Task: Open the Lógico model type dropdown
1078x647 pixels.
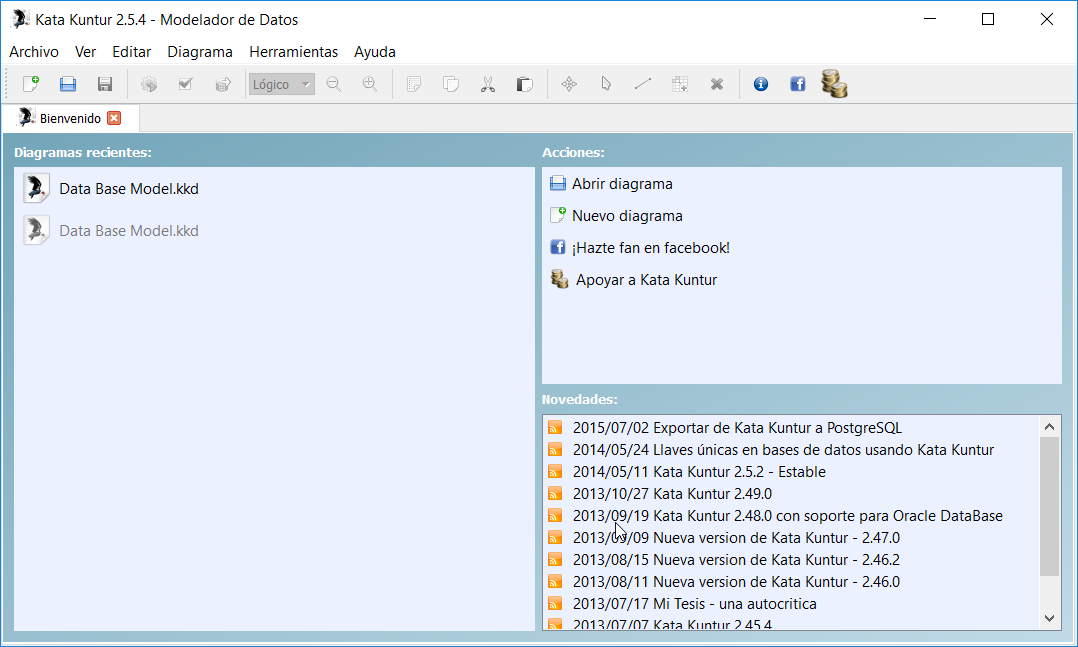Action: point(281,84)
